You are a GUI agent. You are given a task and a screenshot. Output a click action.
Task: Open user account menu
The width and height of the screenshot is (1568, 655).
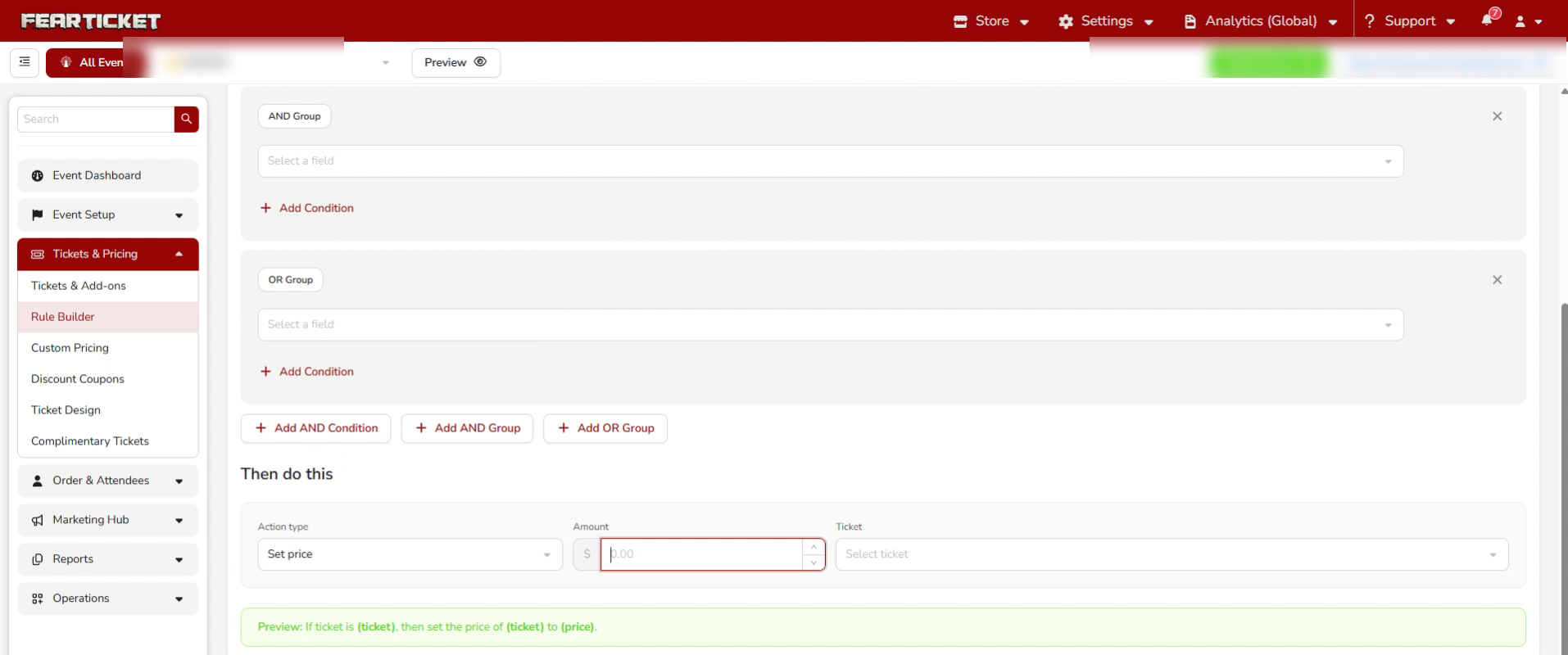[1529, 21]
